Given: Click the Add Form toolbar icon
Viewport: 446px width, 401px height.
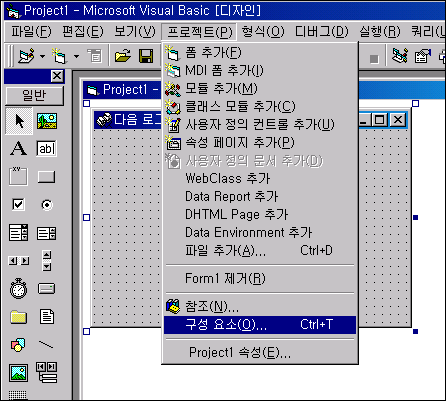Looking at the screenshot, I should click(59, 56).
